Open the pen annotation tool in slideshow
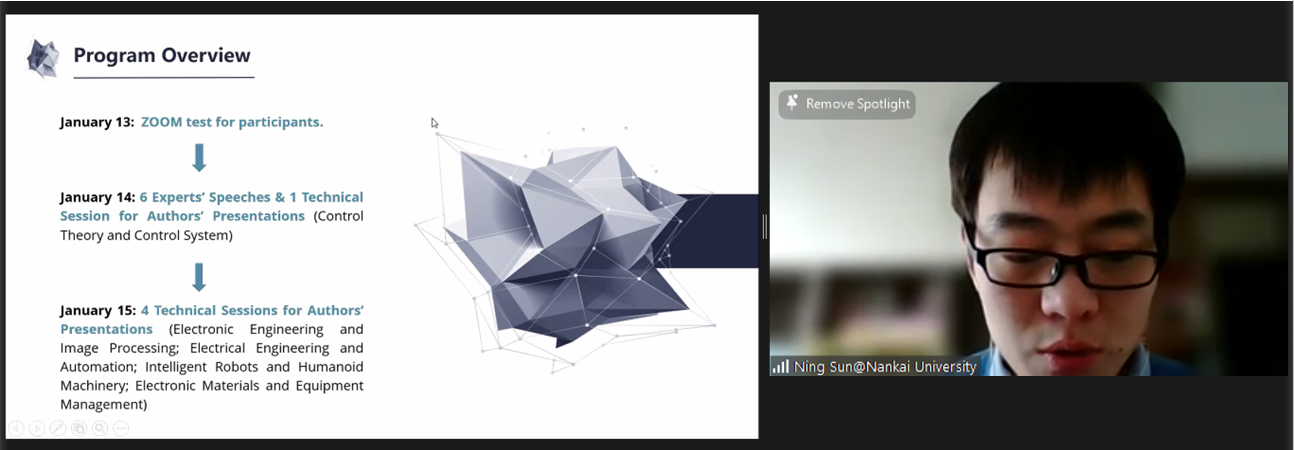 coord(58,428)
